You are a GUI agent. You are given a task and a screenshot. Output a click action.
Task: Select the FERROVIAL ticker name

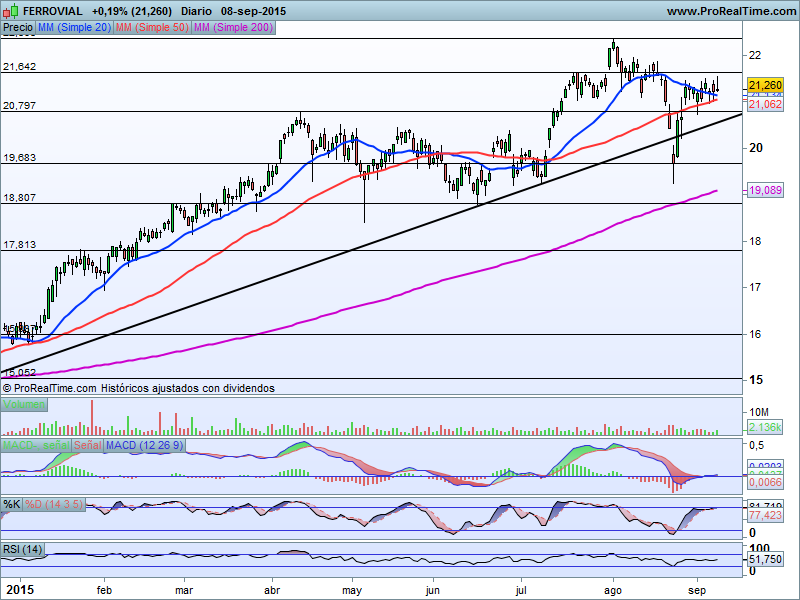coord(53,11)
